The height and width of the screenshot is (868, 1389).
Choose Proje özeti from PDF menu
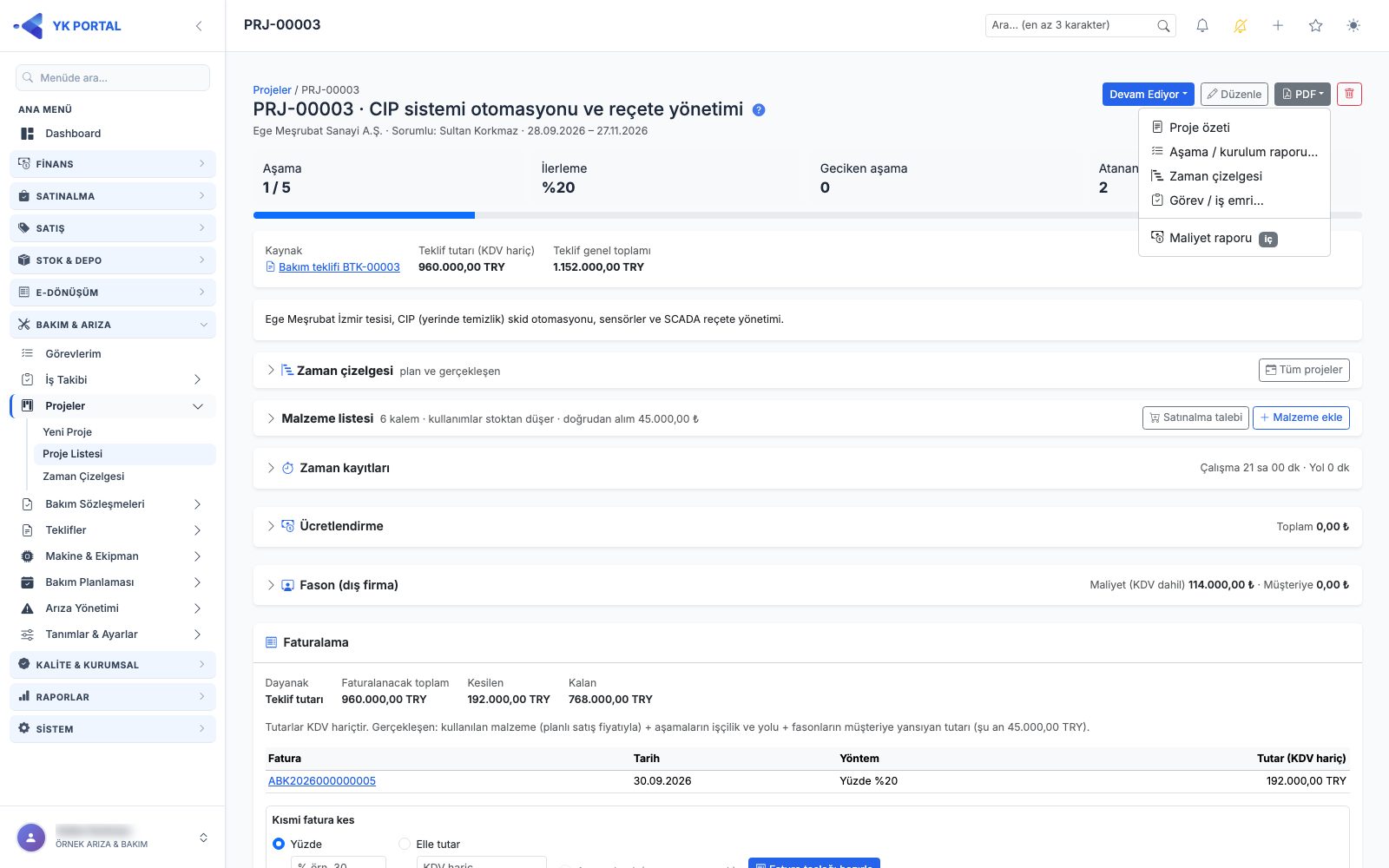pos(1234,128)
